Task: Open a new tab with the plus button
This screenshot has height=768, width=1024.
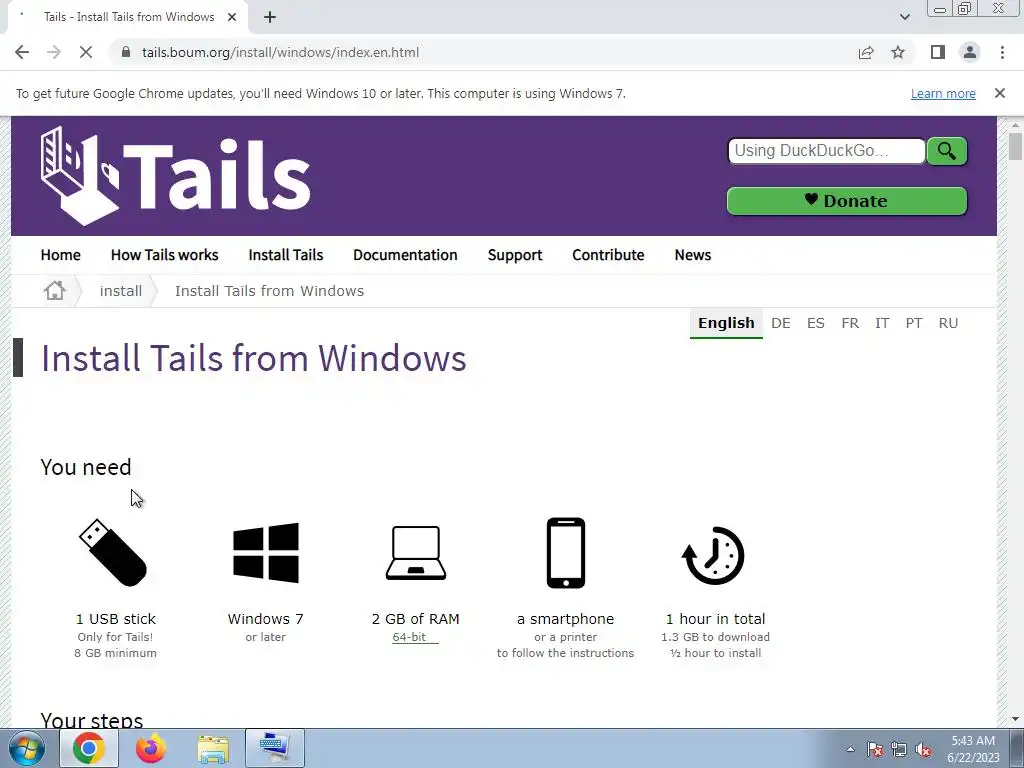Action: pos(270,17)
